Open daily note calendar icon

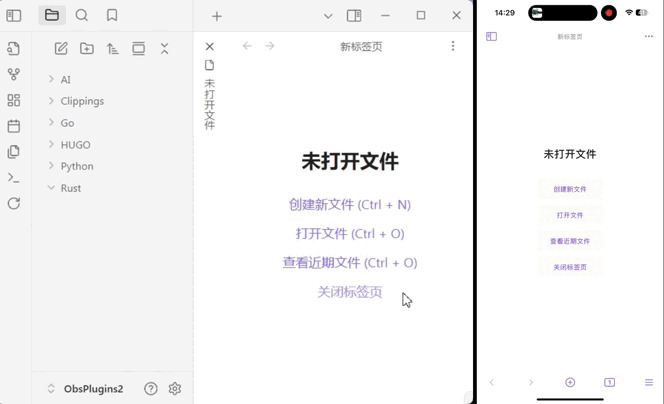coord(14,126)
